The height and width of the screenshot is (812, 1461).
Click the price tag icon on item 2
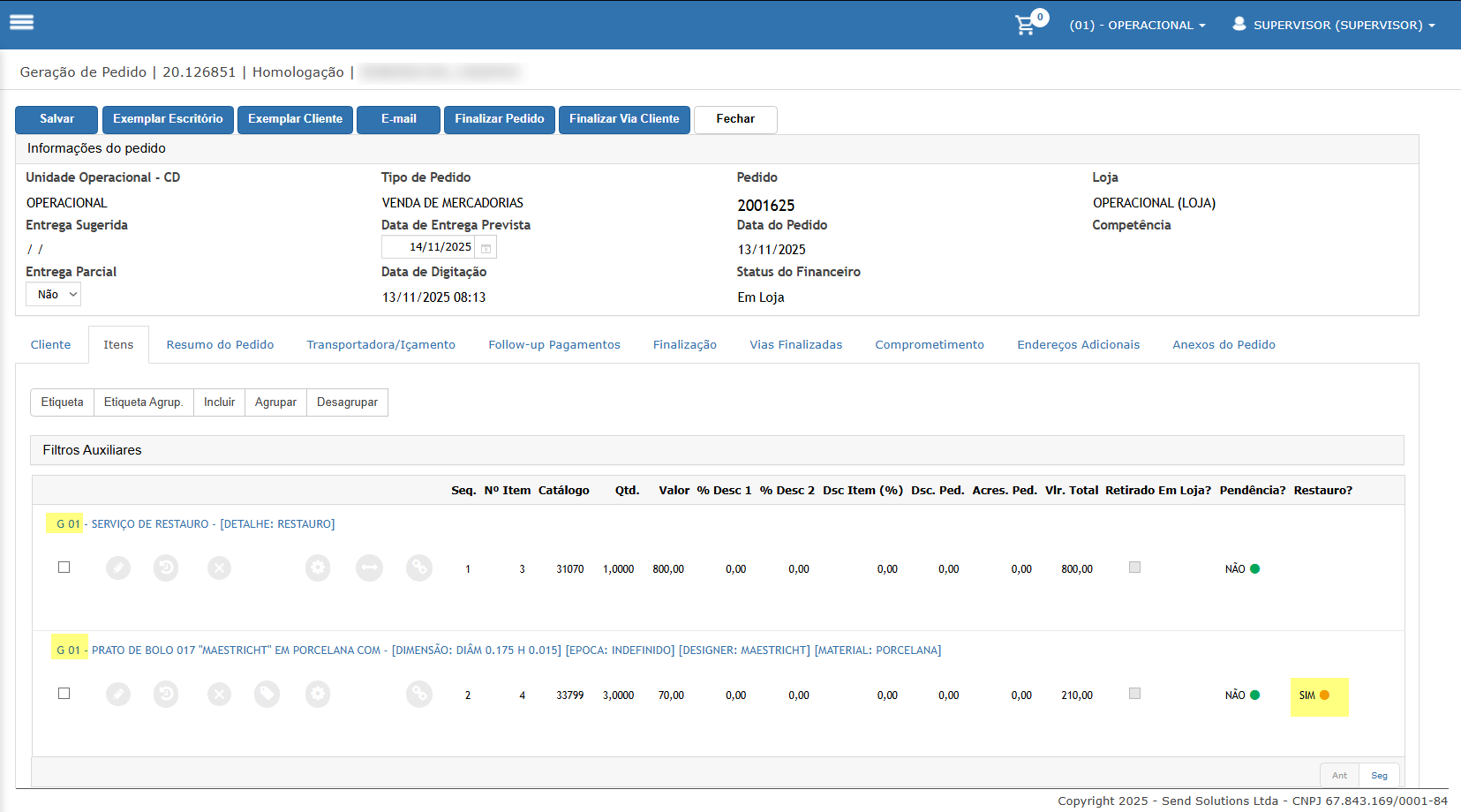click(267, 695)
